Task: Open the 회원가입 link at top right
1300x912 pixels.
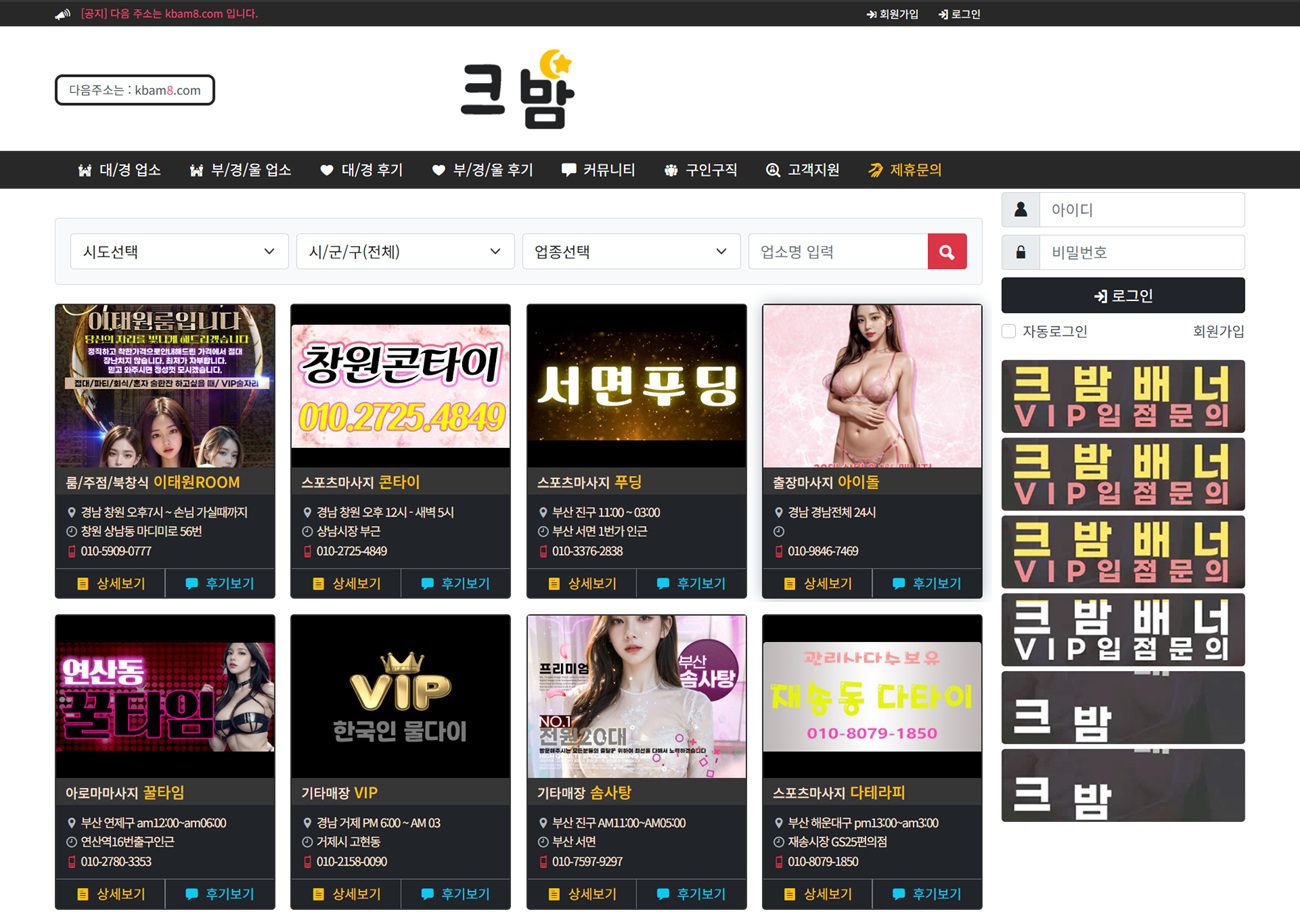Action: point(892,14)
